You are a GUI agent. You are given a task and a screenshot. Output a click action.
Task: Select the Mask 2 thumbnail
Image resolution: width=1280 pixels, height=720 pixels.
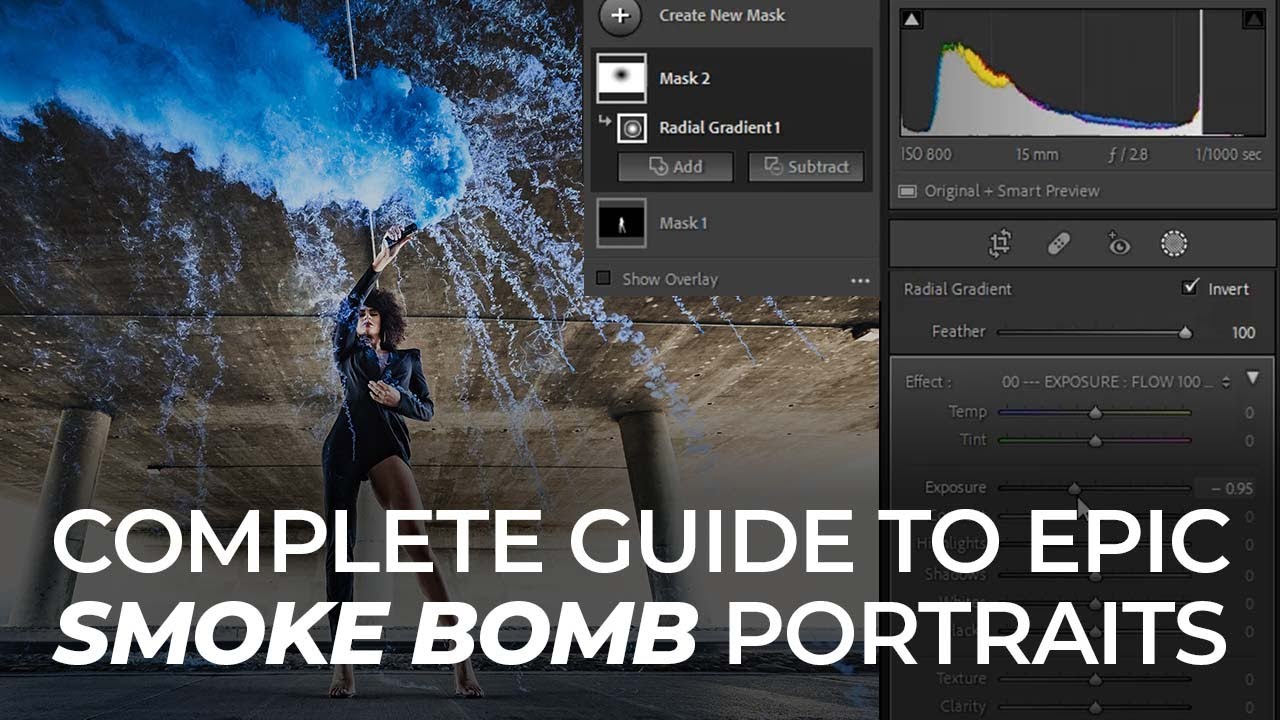(x=621, y=79)
